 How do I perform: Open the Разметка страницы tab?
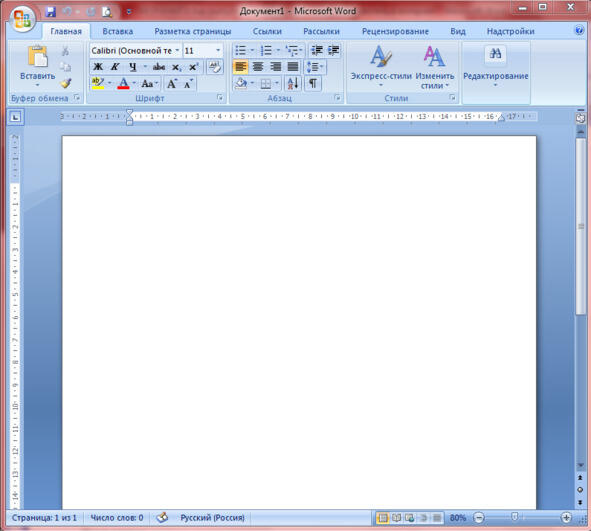click(193, 32)
